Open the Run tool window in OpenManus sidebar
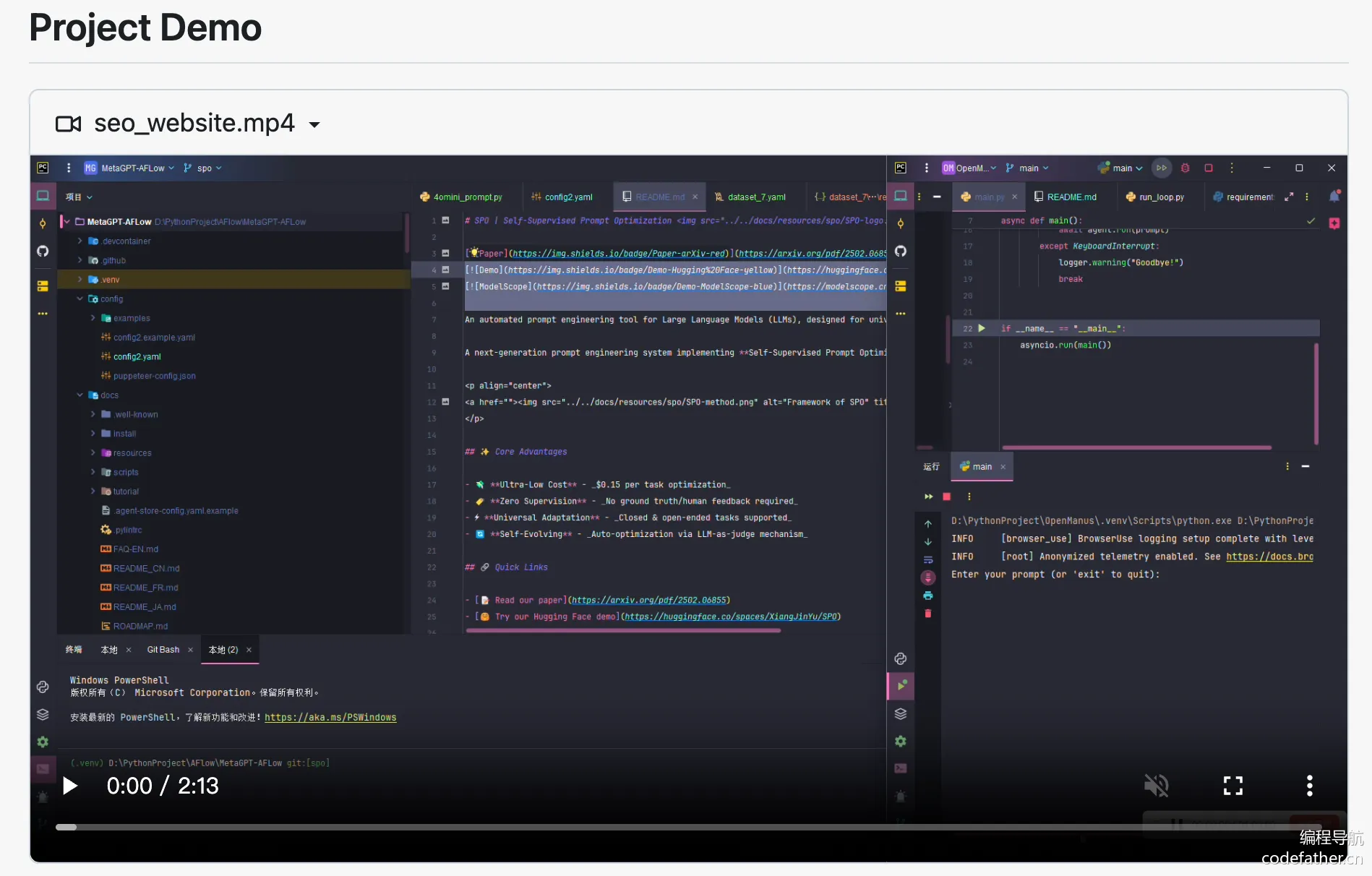1372x876 pixels. (x=901, y=686)
